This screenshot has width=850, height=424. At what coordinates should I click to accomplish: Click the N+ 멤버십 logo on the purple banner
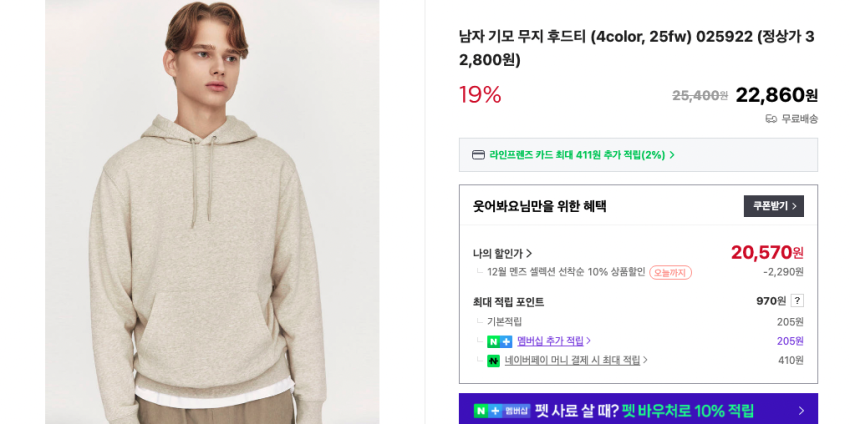pyautogui.click(x=502, y=411)
